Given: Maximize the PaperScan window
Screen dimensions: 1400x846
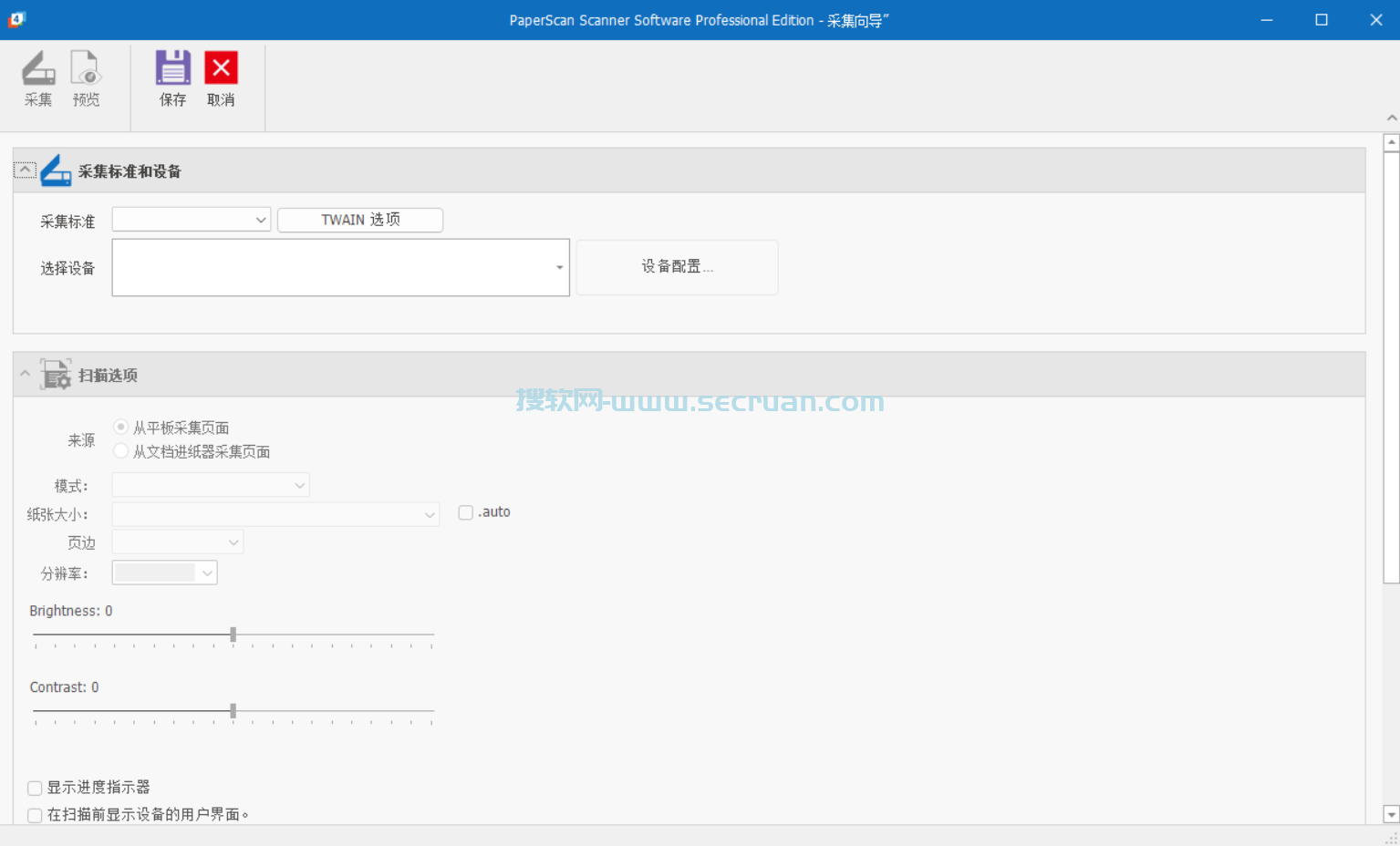Looking at the screenshot, I should pos(1322,20).
